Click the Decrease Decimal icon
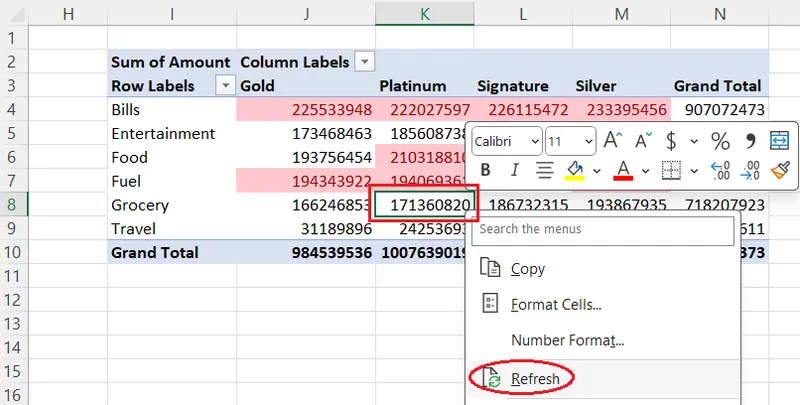Viewport: 800px width, 405px height. (x=749, y=171)
